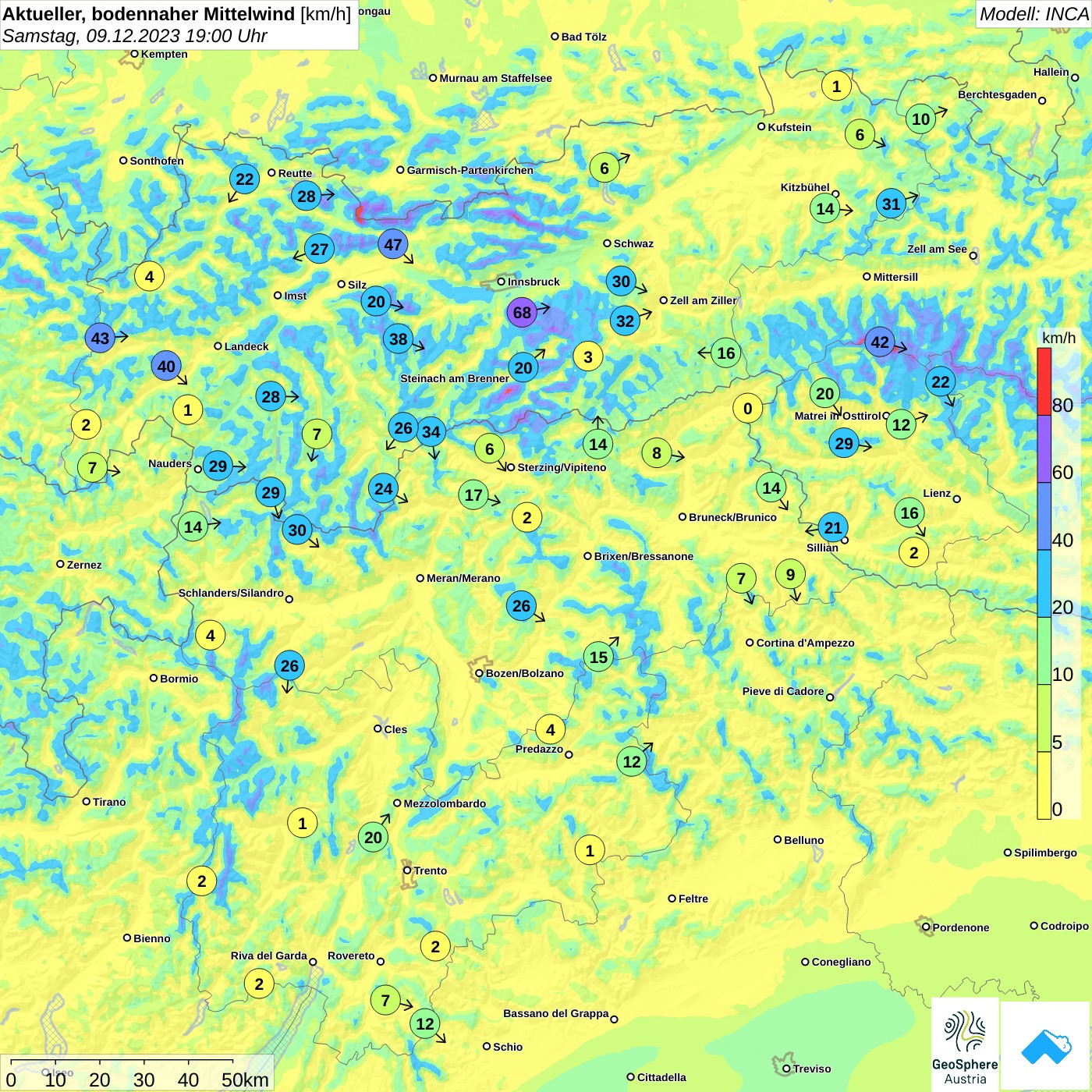The image size is (1092, 1092).
Task: Click the Schlanders/Silandro label
Action: click(231, 593)
